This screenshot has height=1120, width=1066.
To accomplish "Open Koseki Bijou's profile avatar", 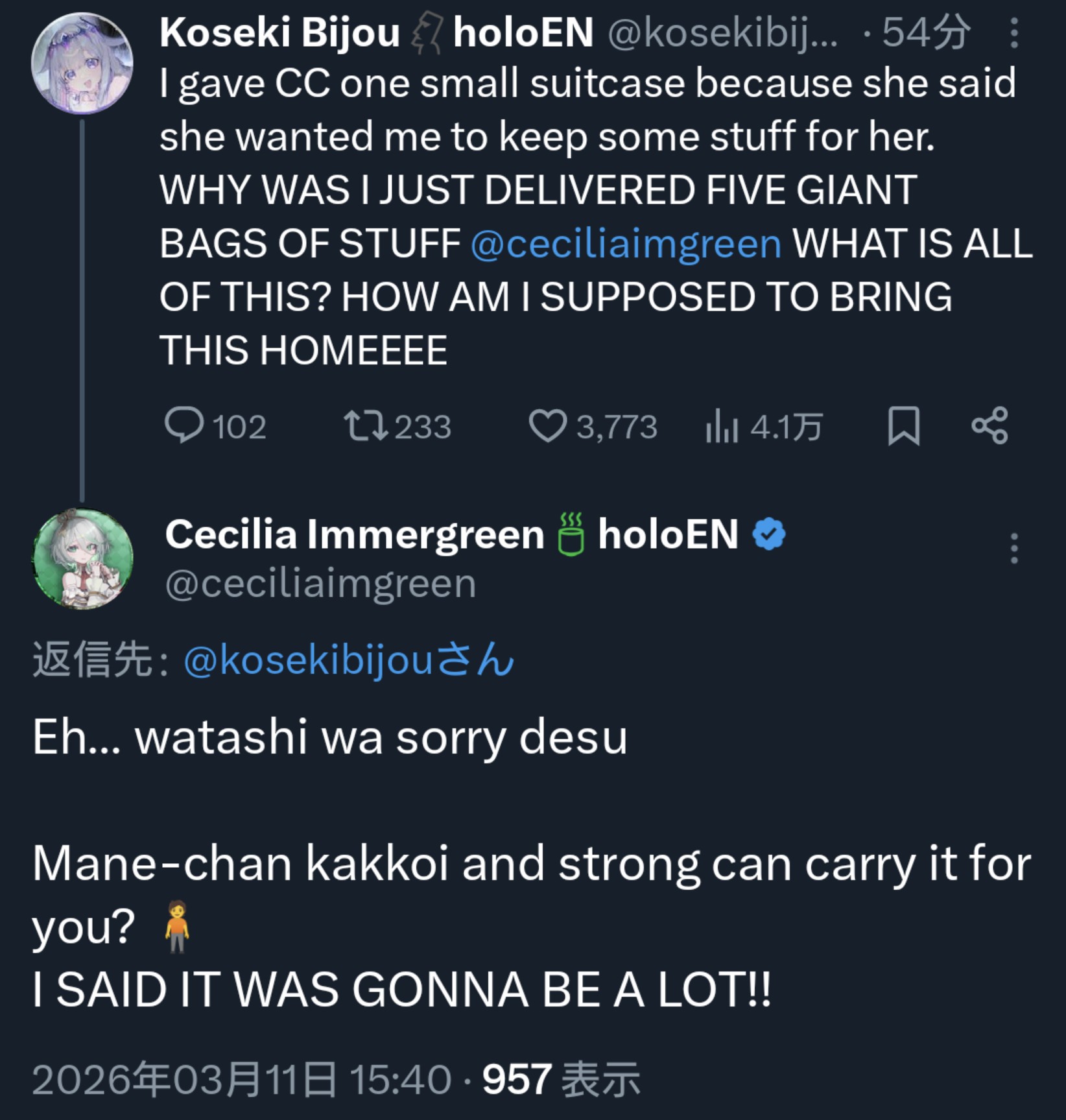I will click(x=82, y=63).
